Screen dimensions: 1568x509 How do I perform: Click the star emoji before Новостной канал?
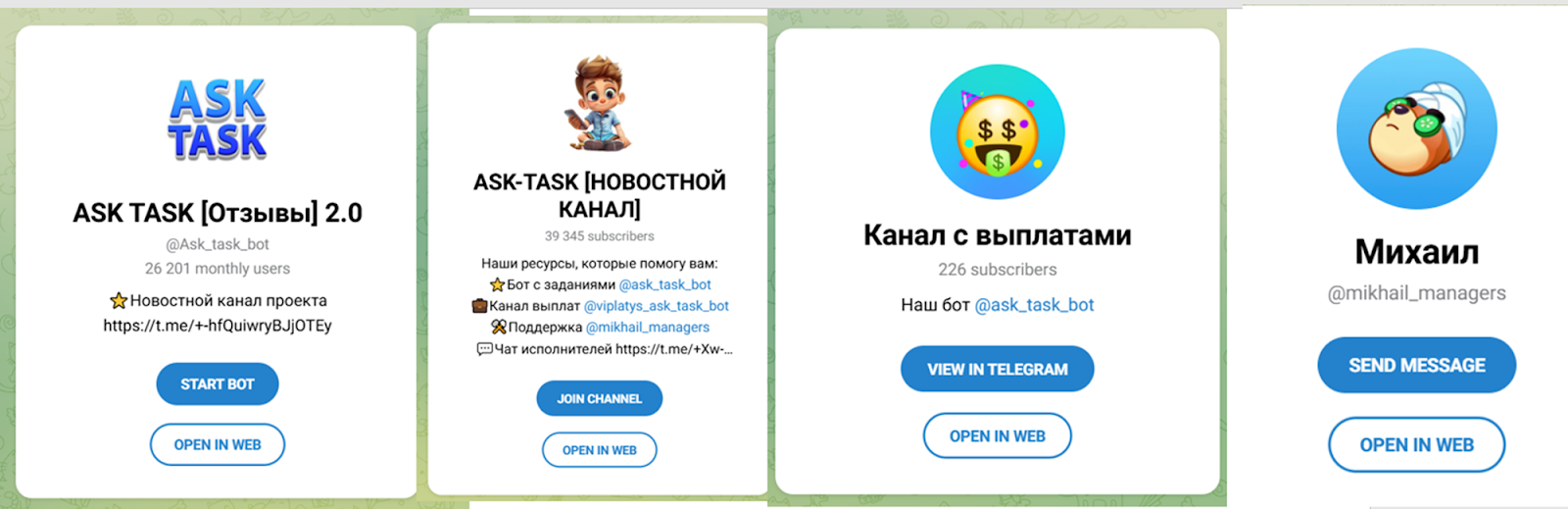(x=119, y=301)
